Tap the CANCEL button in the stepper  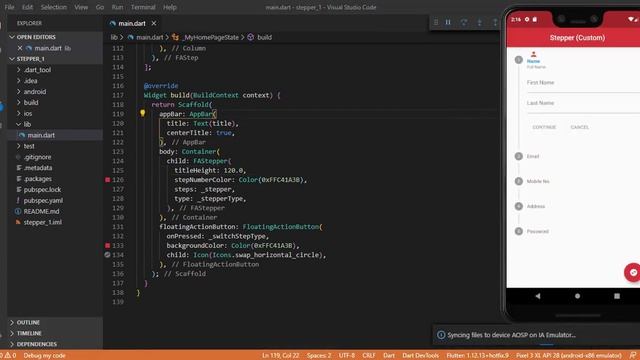(x=580, y=127)
